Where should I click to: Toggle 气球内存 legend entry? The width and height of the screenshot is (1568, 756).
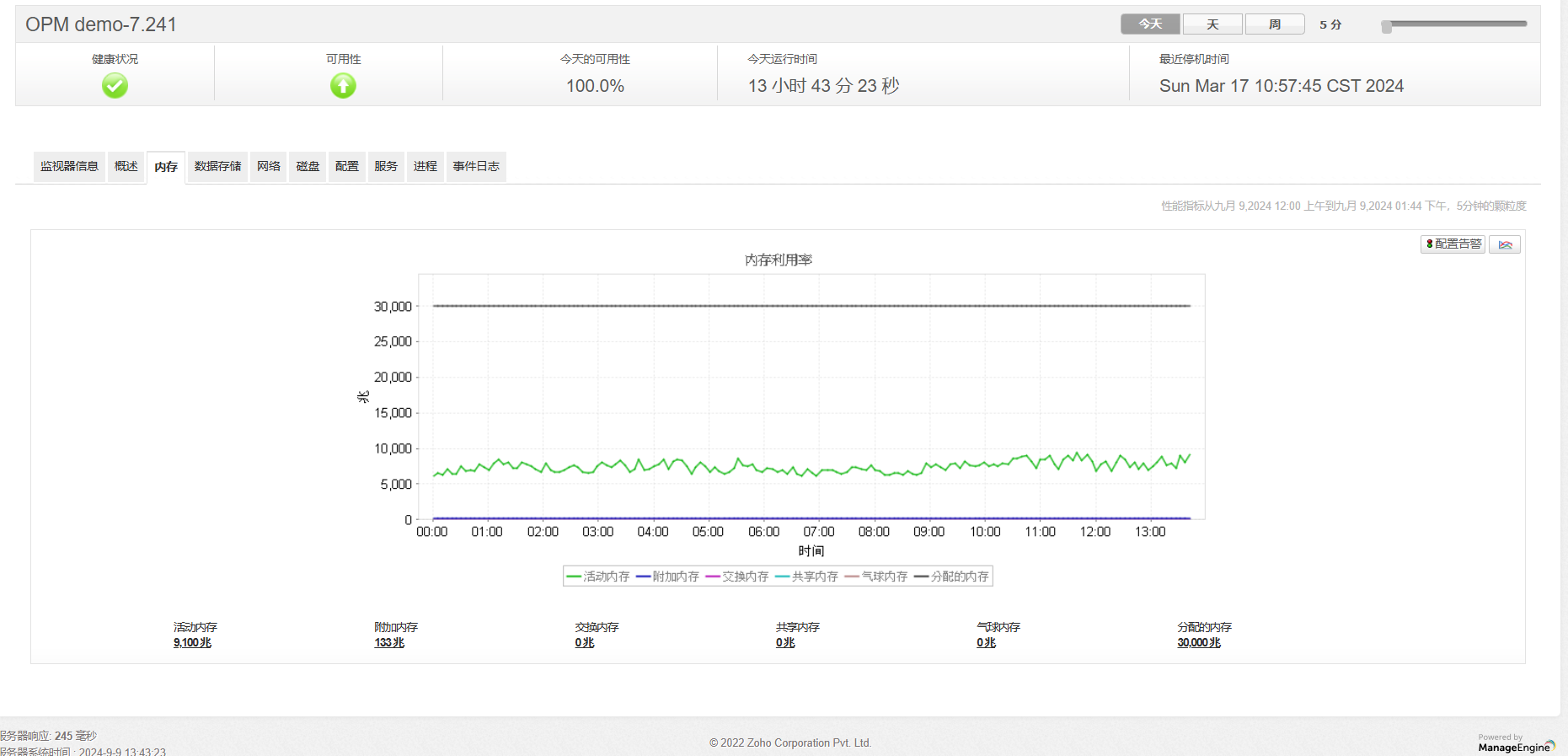tap(876, 576)
